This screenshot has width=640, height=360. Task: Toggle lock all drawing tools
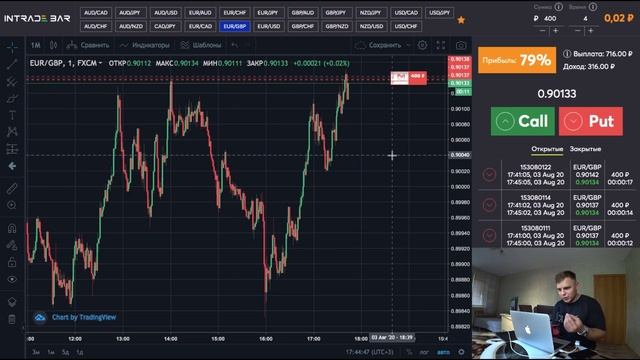point(12,262)
